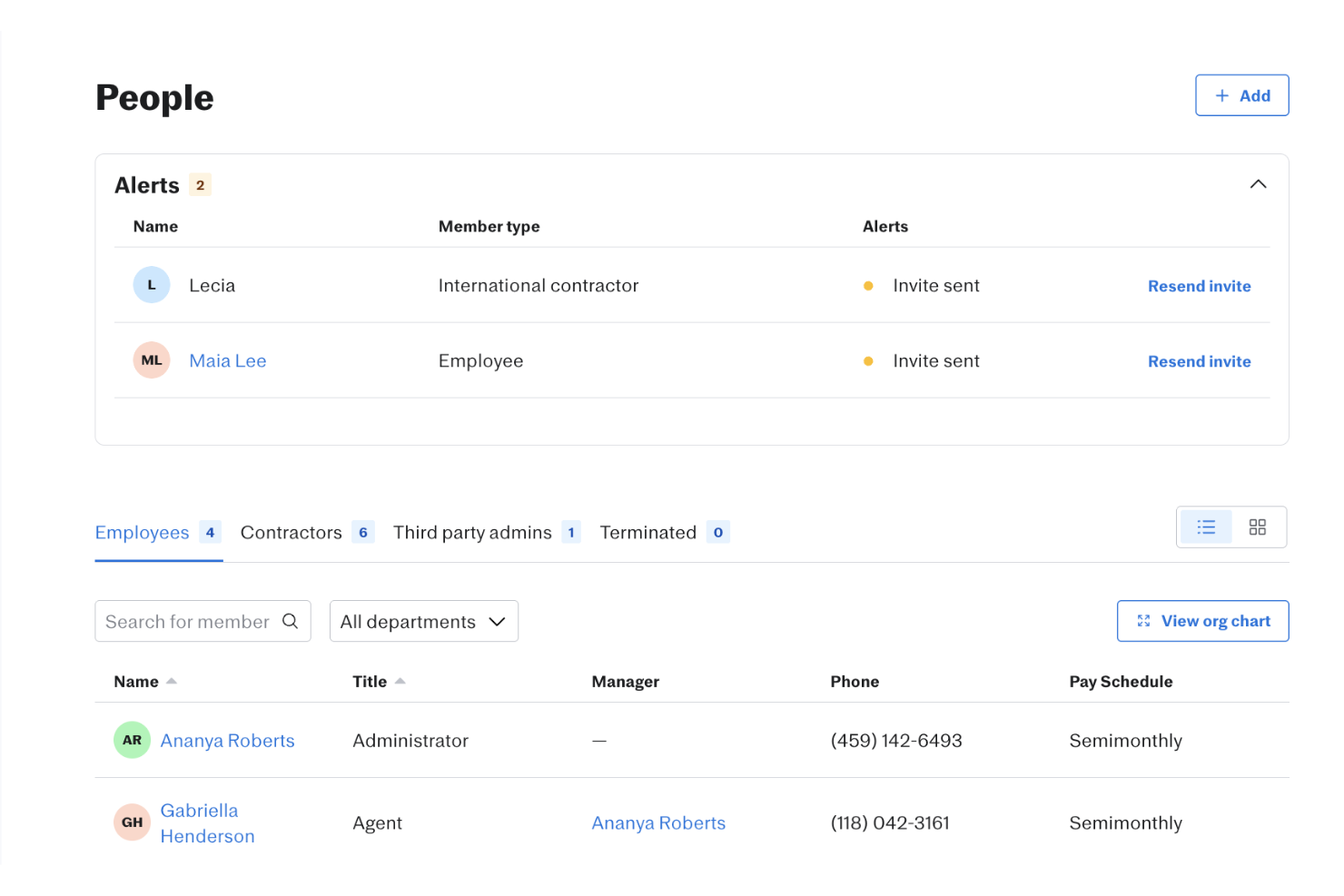Open the All departments dropdown

pyautogui.click(x=423, y=621)
